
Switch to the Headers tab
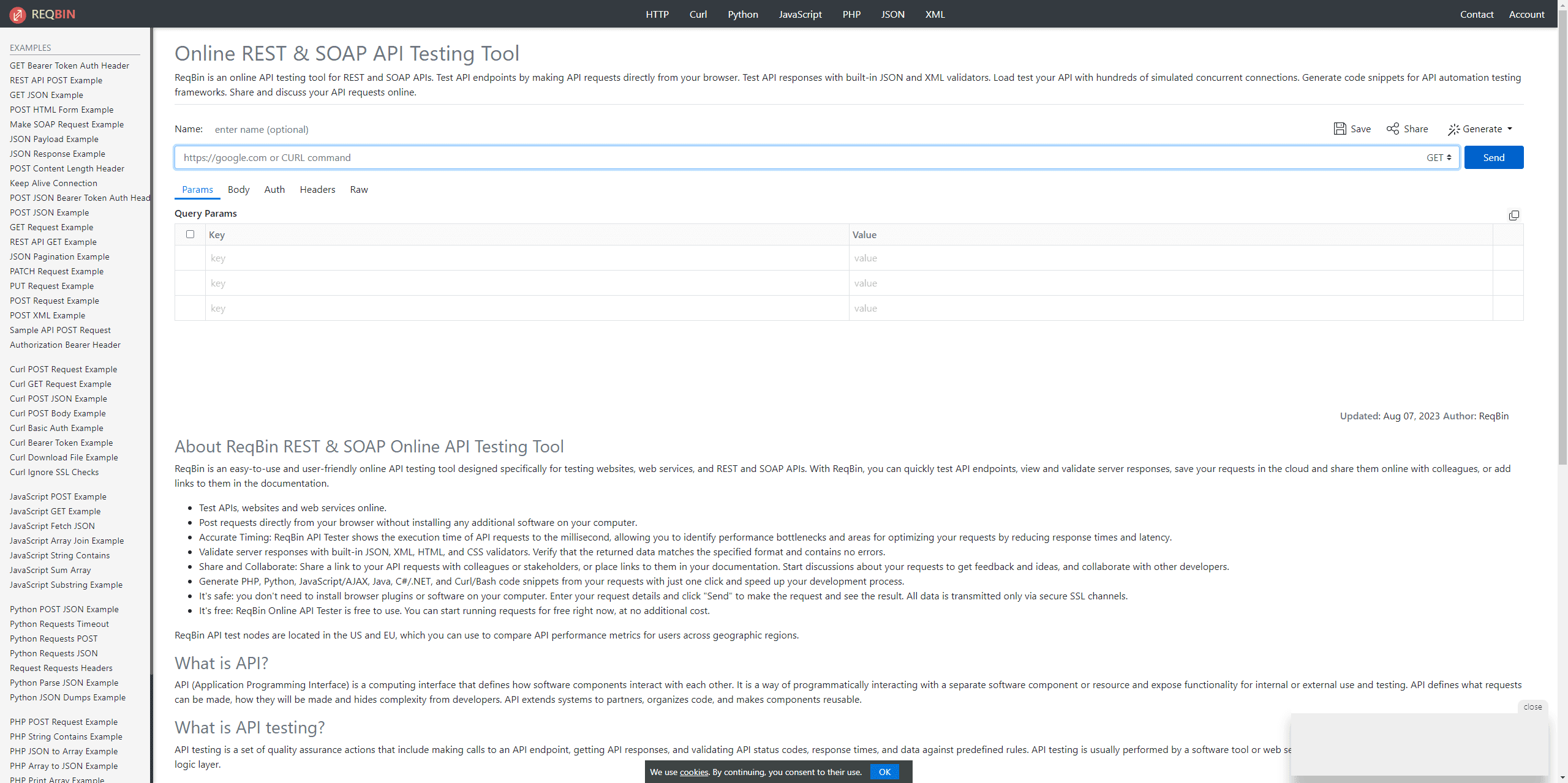click(x=317, y=190)
